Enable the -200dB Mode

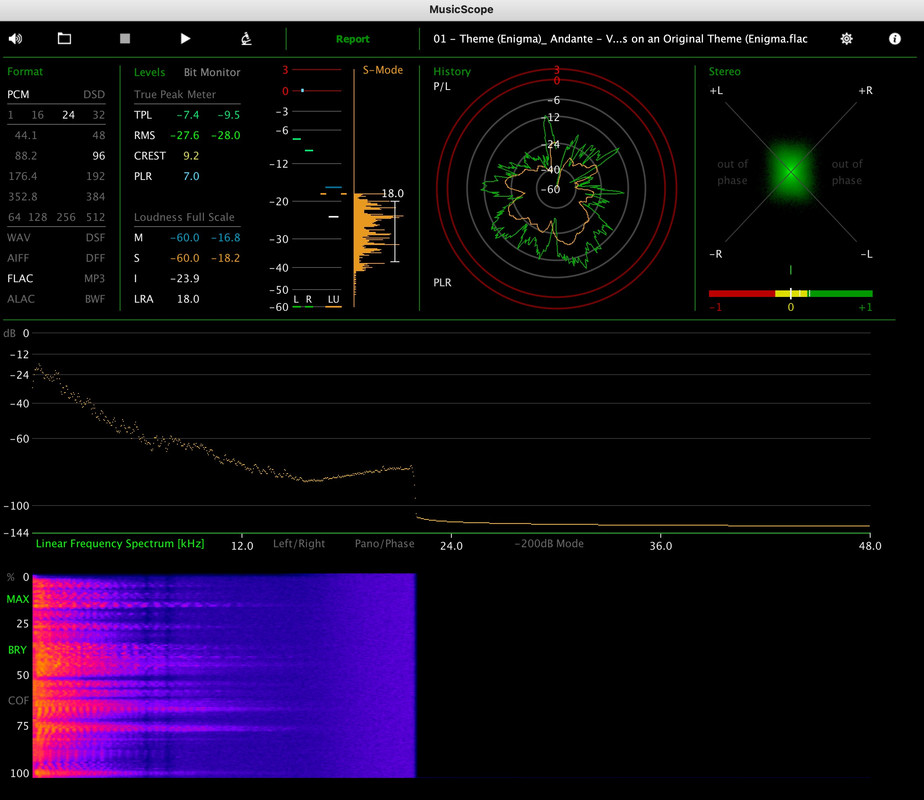click(549, 543)
